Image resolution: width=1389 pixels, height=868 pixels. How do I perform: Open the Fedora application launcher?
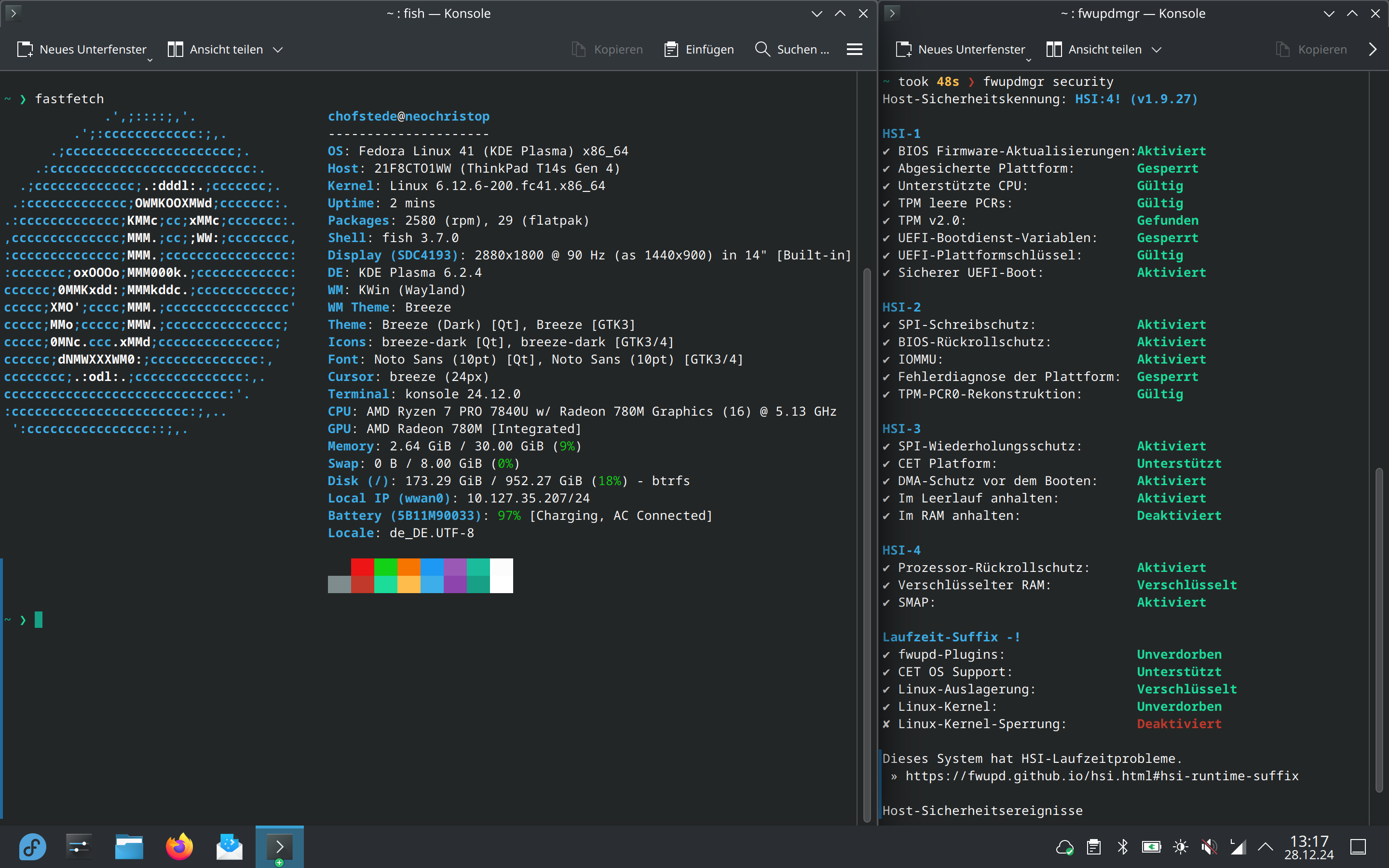32,847
